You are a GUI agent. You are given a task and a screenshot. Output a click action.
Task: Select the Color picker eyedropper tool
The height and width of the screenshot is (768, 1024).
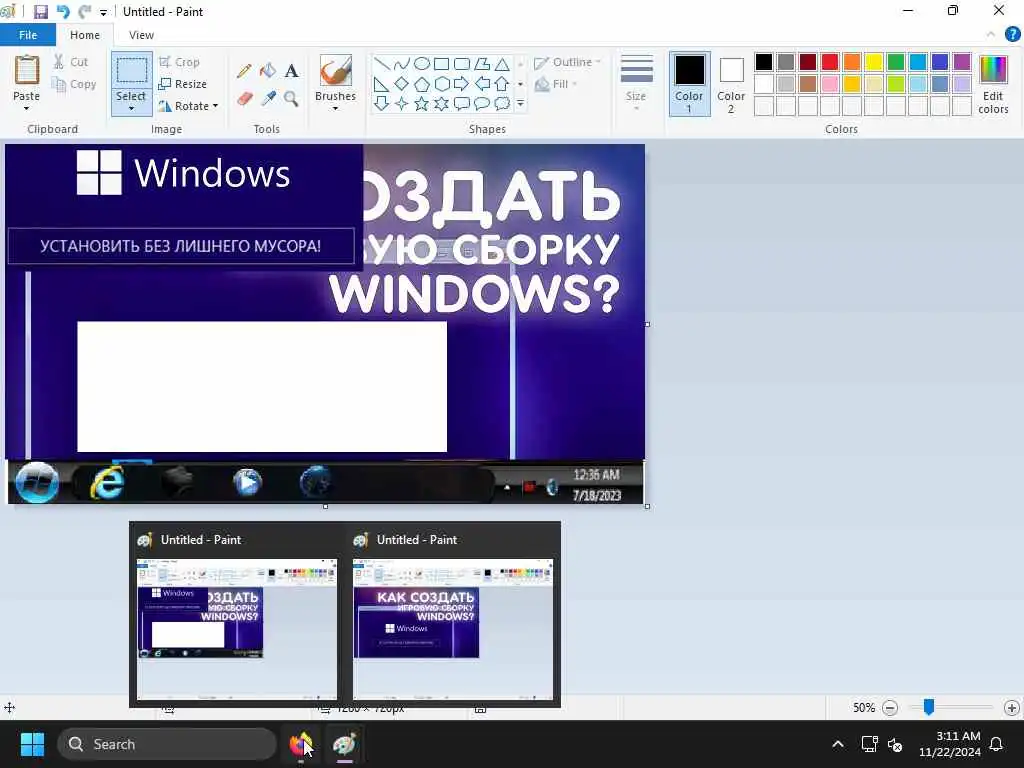[x=268, y=99]
